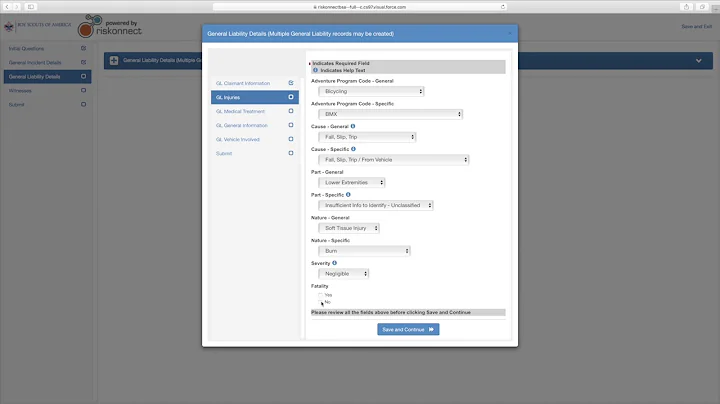The height and width of the screenshot is (404, 720).
Task: Click the plus icon on General Liability banner
Action: pyautogui.click(x=114, y=60)
